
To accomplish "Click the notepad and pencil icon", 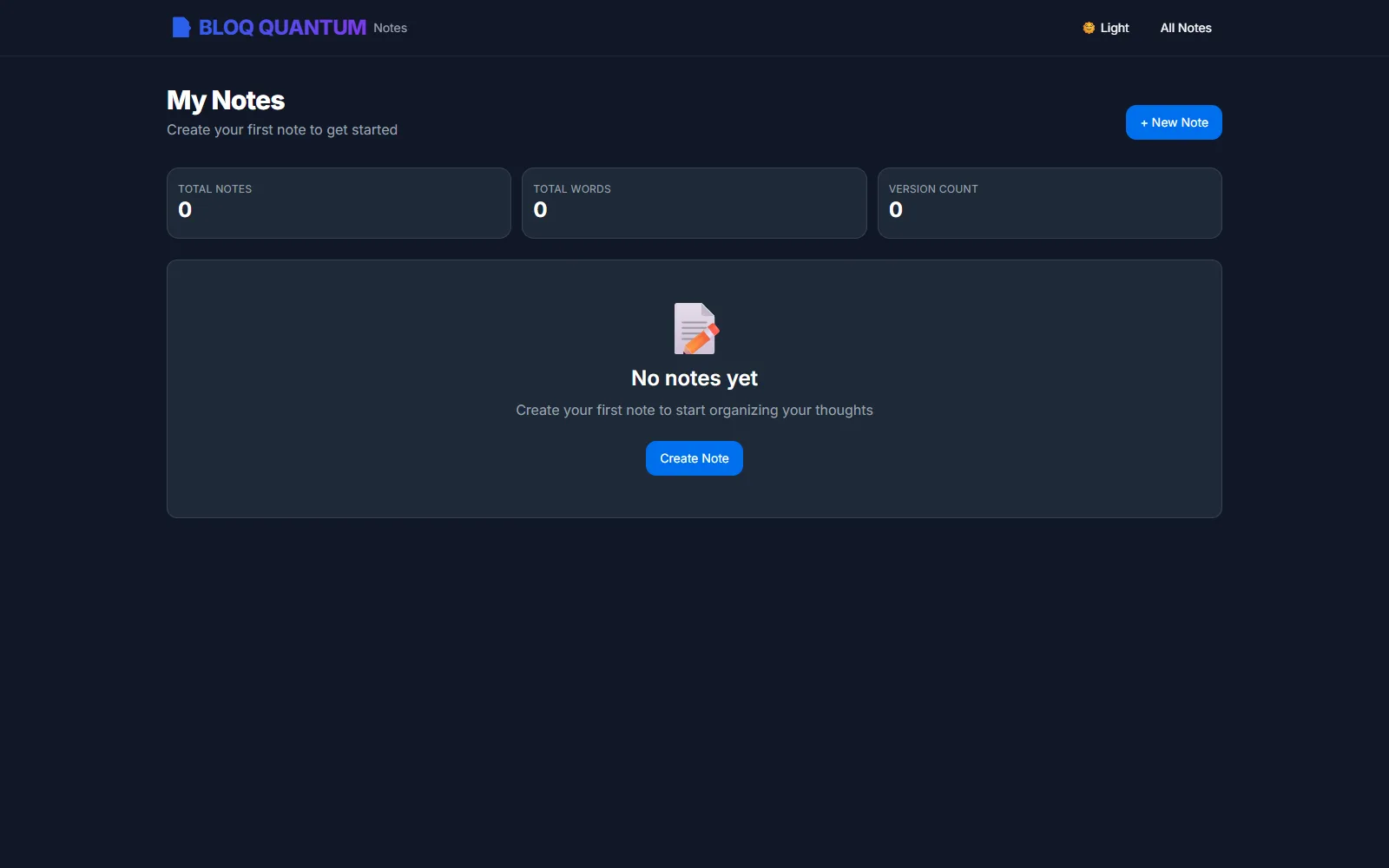I will 695,328.
